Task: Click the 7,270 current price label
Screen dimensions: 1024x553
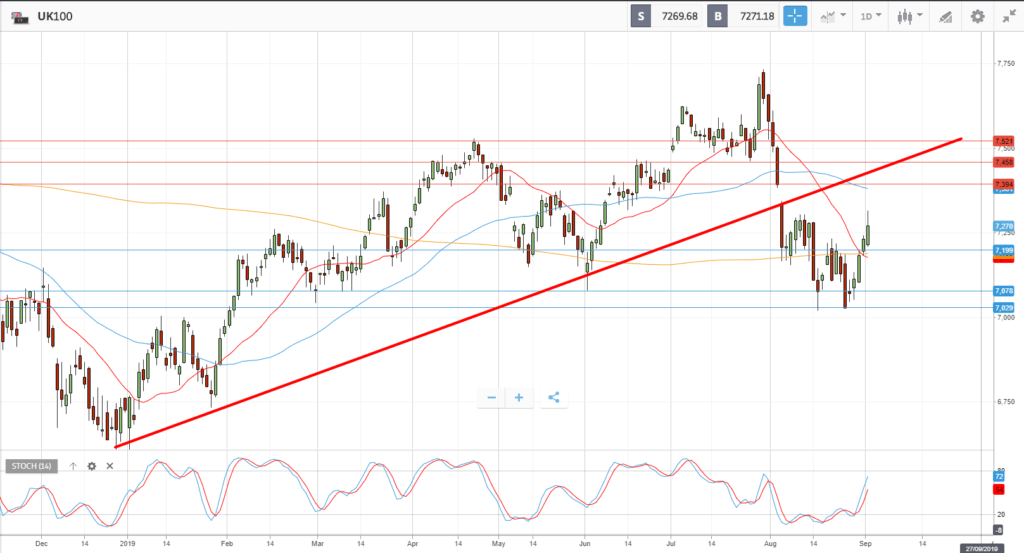Action: pos(1004,227)
